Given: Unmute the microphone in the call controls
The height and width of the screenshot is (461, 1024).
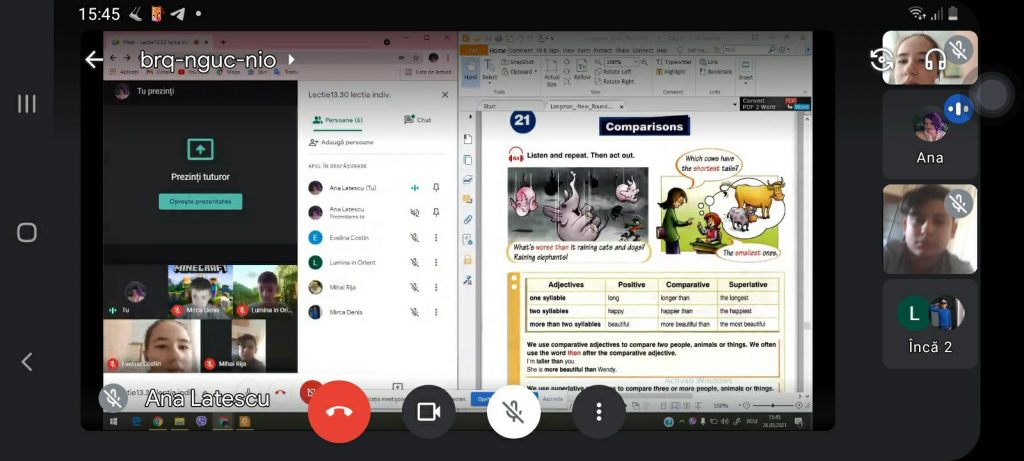Looking at the screenshot, I should coord(514,412).
